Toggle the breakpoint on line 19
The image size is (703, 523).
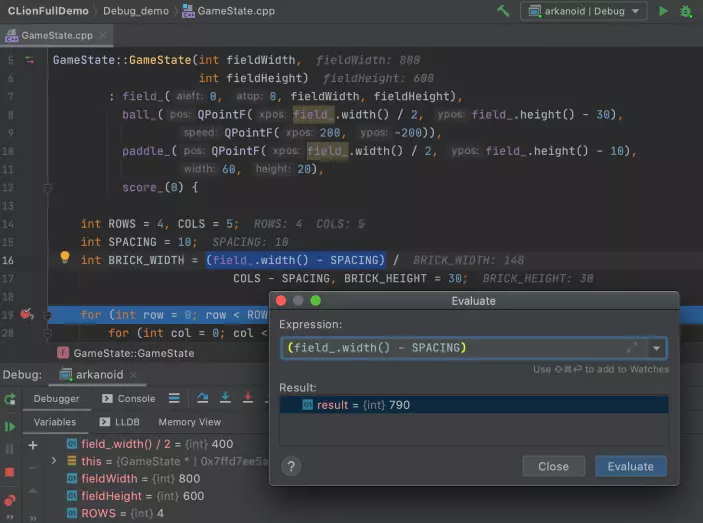click(27, 314)
